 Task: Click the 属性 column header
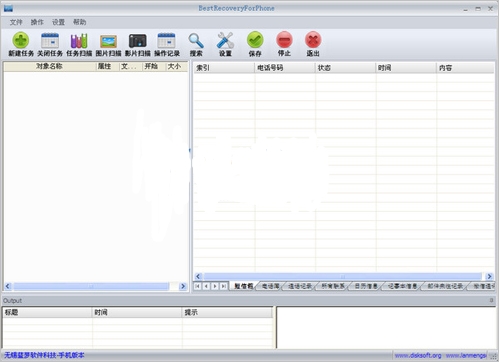pyautogui.click(x=107, y=66)
